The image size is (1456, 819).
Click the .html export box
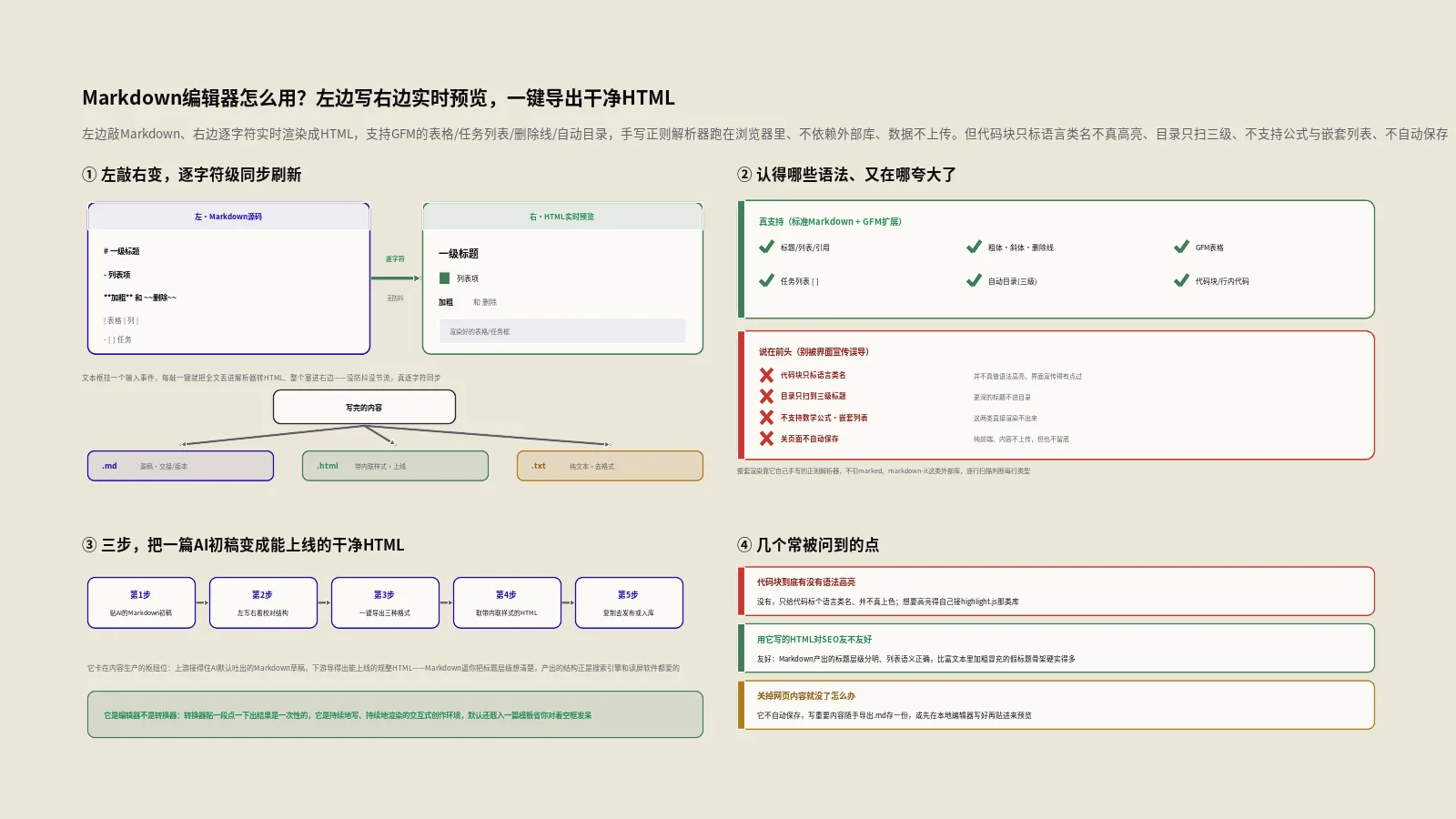[x=395, y=466]
